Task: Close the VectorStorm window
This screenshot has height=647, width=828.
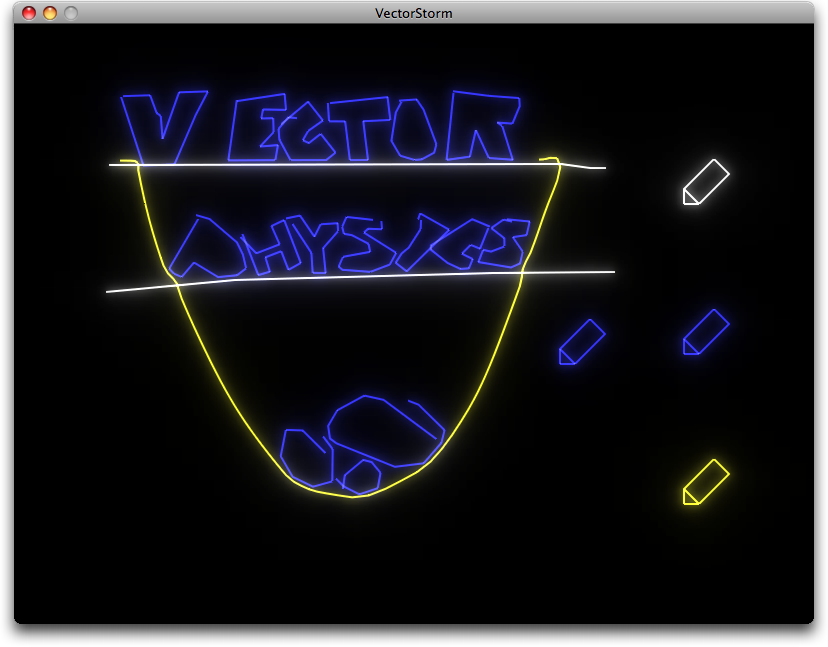Action: tap(29, 13)
